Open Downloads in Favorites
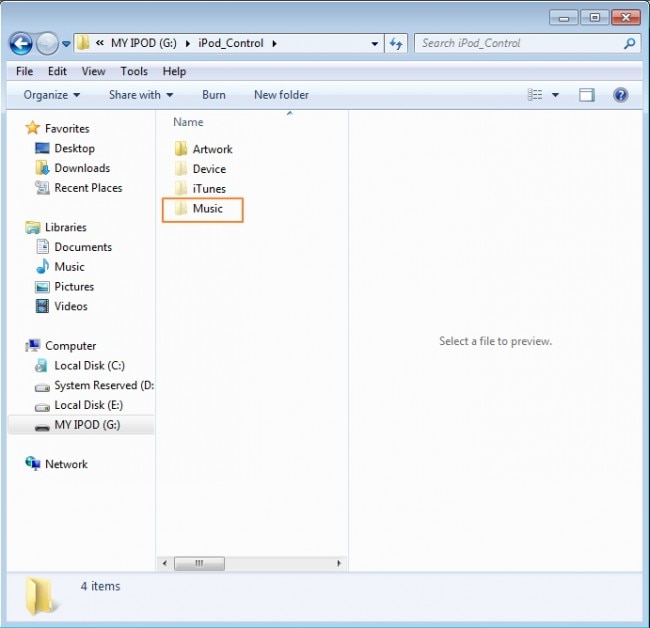Image resolution: width=650 pixels, height=628 pixels. (73, 168)
